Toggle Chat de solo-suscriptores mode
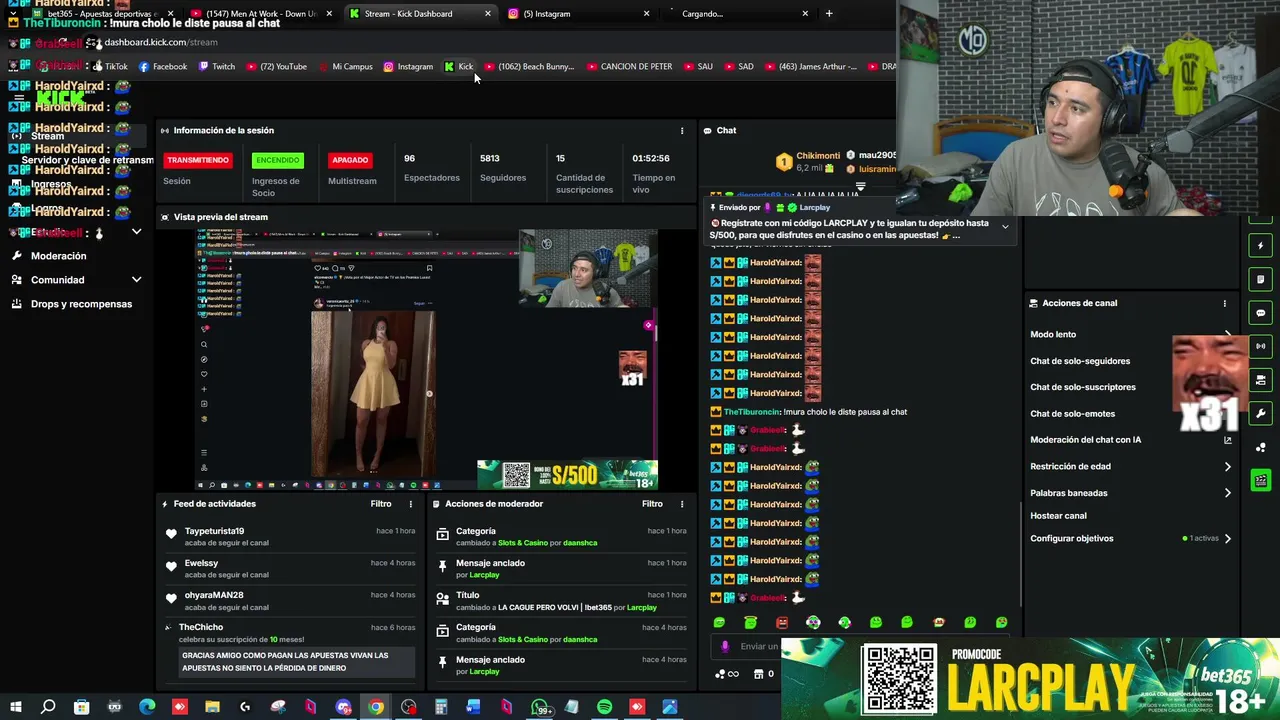This screenshot has width=1280, height=720. 1083,387
